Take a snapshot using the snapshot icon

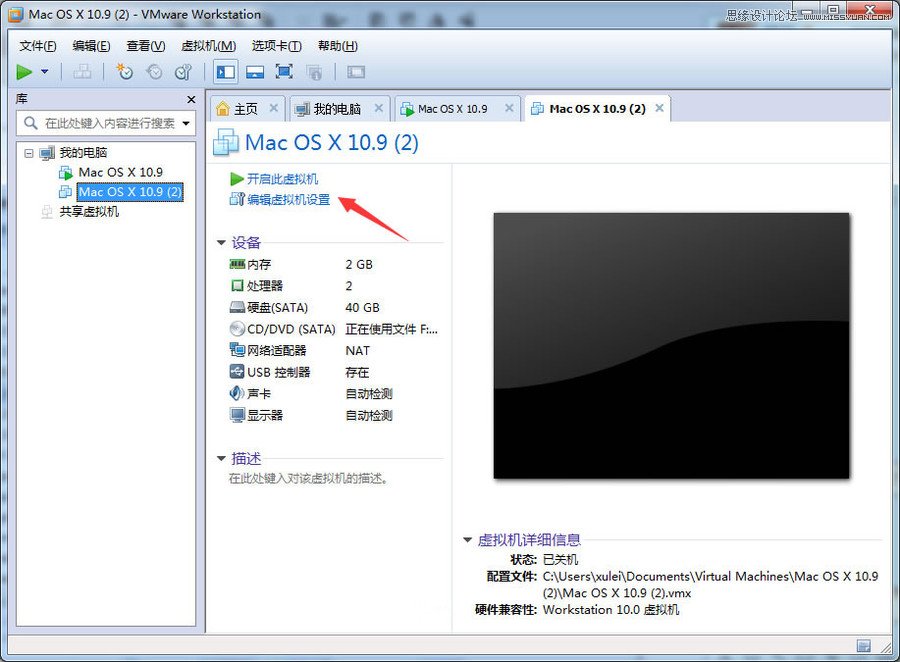124,71
